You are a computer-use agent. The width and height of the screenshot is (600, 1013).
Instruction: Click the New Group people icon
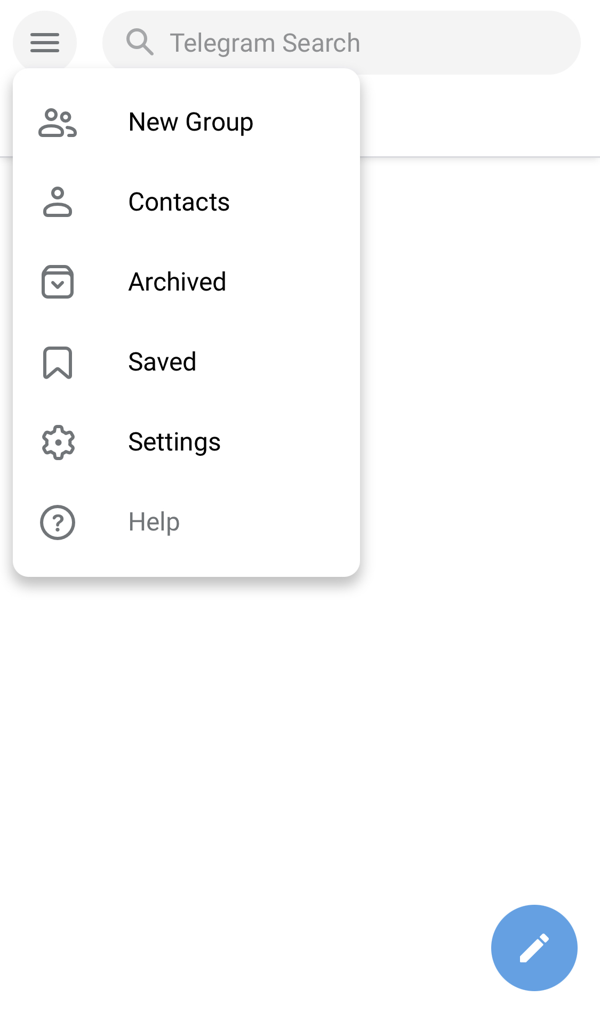point(57,123)
